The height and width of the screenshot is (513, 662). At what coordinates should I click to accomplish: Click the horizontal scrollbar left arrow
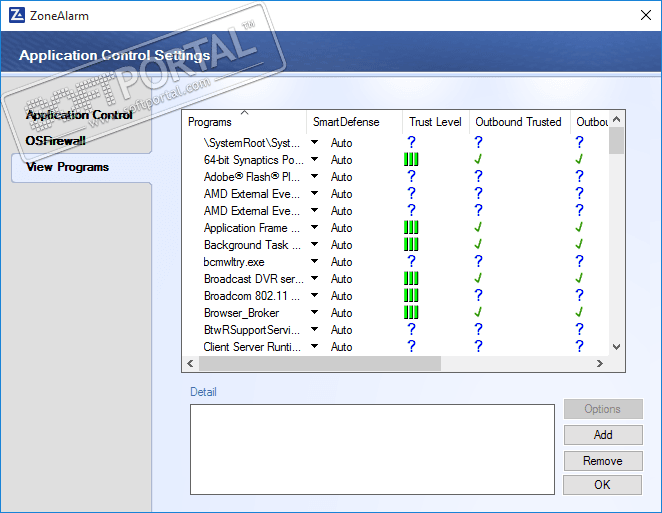pos(190,363)
